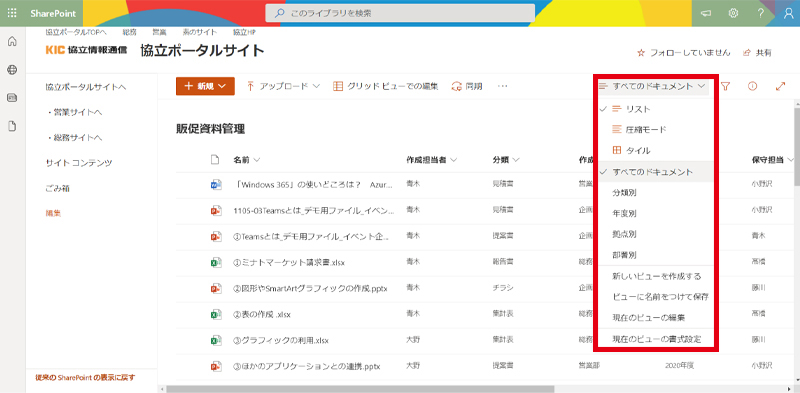Image resolution: width=800 pixels, height=393 pixels.
Task: Click the 共有 share button
Action: tap(757, 53)
